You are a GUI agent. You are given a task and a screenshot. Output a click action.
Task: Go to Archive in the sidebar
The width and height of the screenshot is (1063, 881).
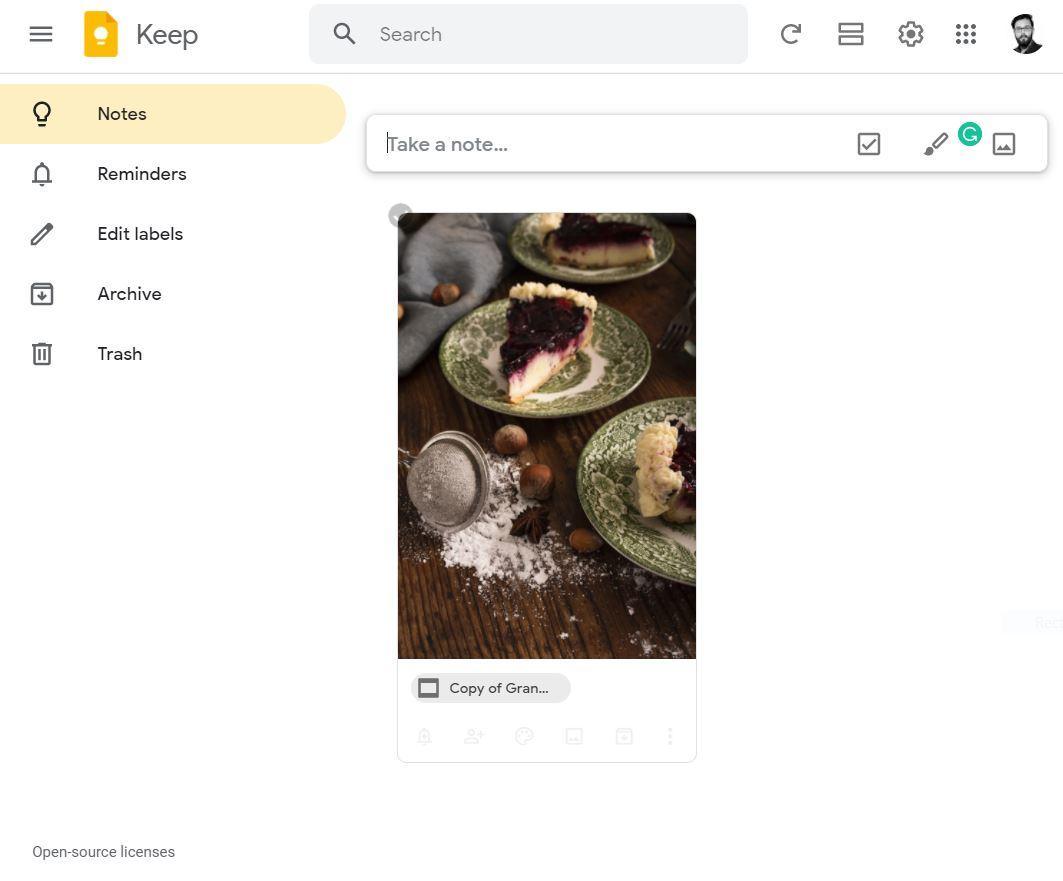pyautogui.click(x=129, y=294)
